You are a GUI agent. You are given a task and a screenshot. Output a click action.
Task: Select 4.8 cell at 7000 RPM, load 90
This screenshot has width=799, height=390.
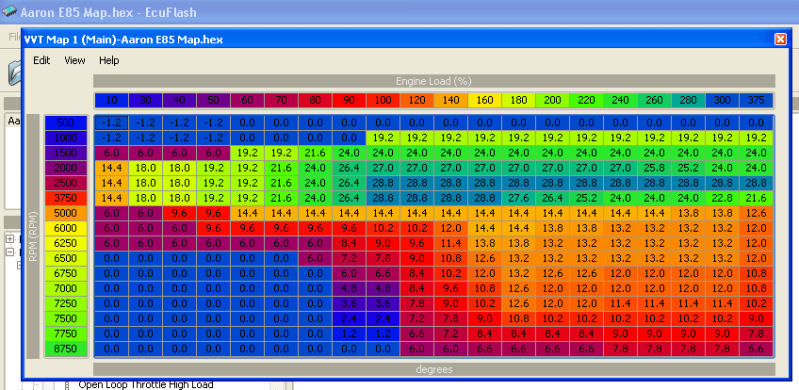point(349,289)
